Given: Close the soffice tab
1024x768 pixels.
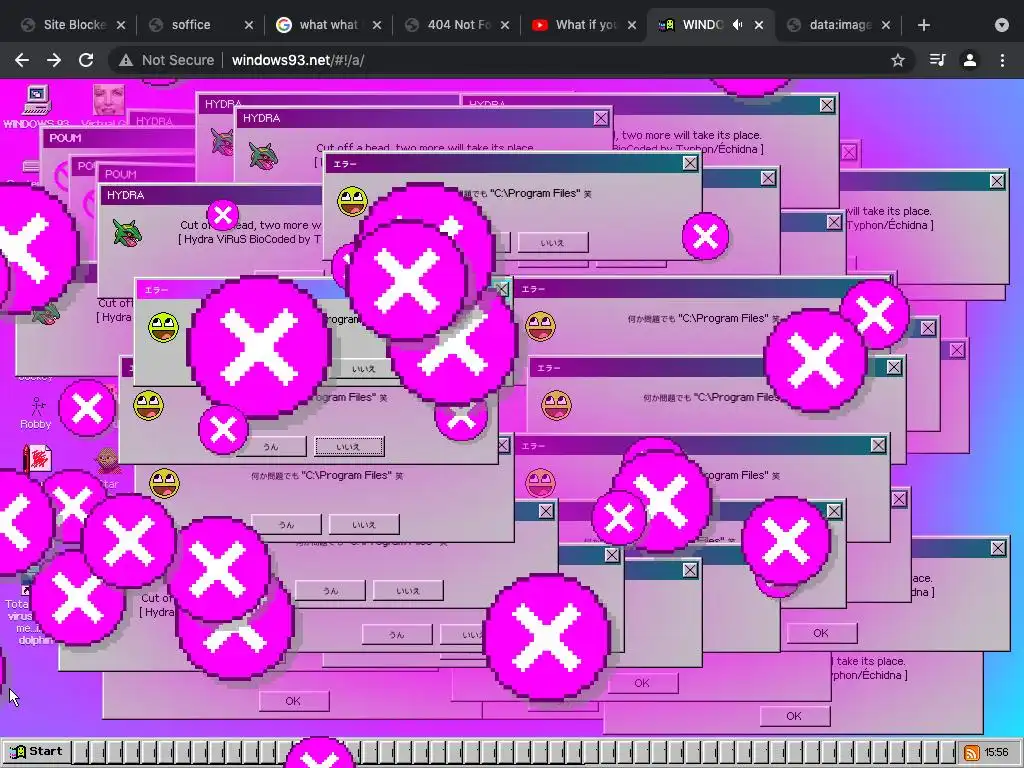Looking at the screenshot, I should point(248,25).
